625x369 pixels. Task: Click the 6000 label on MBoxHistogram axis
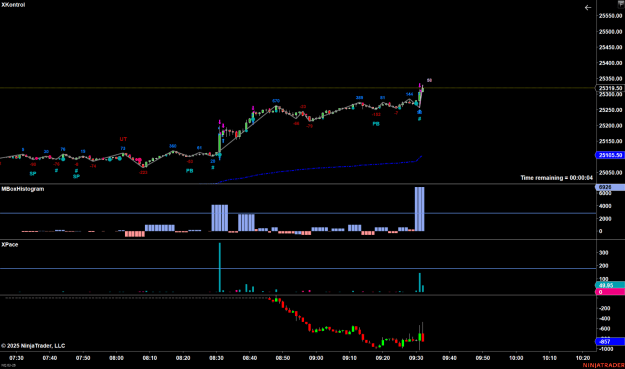pos(605,193)
